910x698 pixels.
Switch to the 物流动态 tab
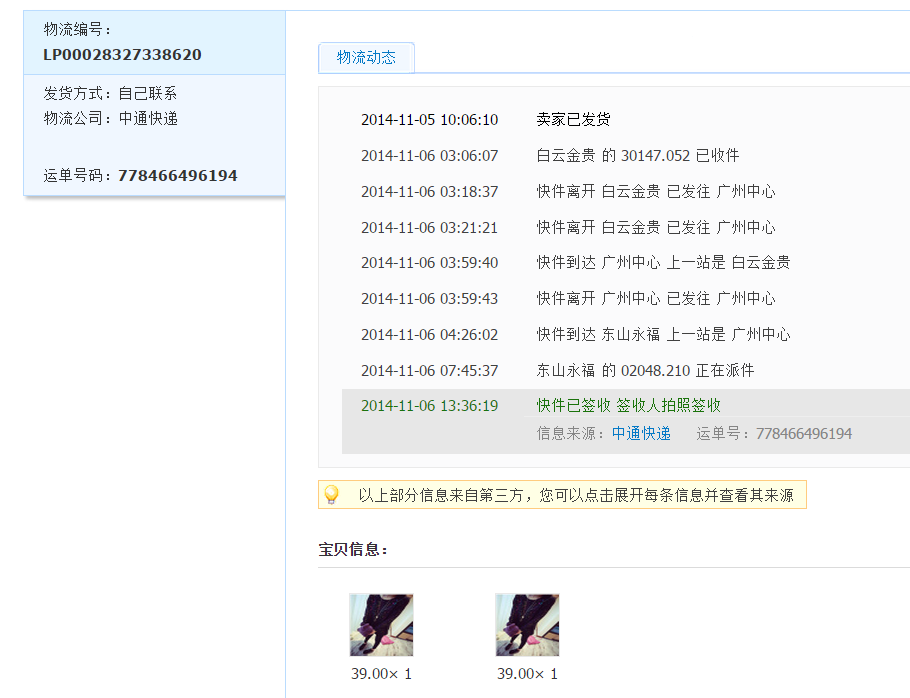[x=366, y=58]
